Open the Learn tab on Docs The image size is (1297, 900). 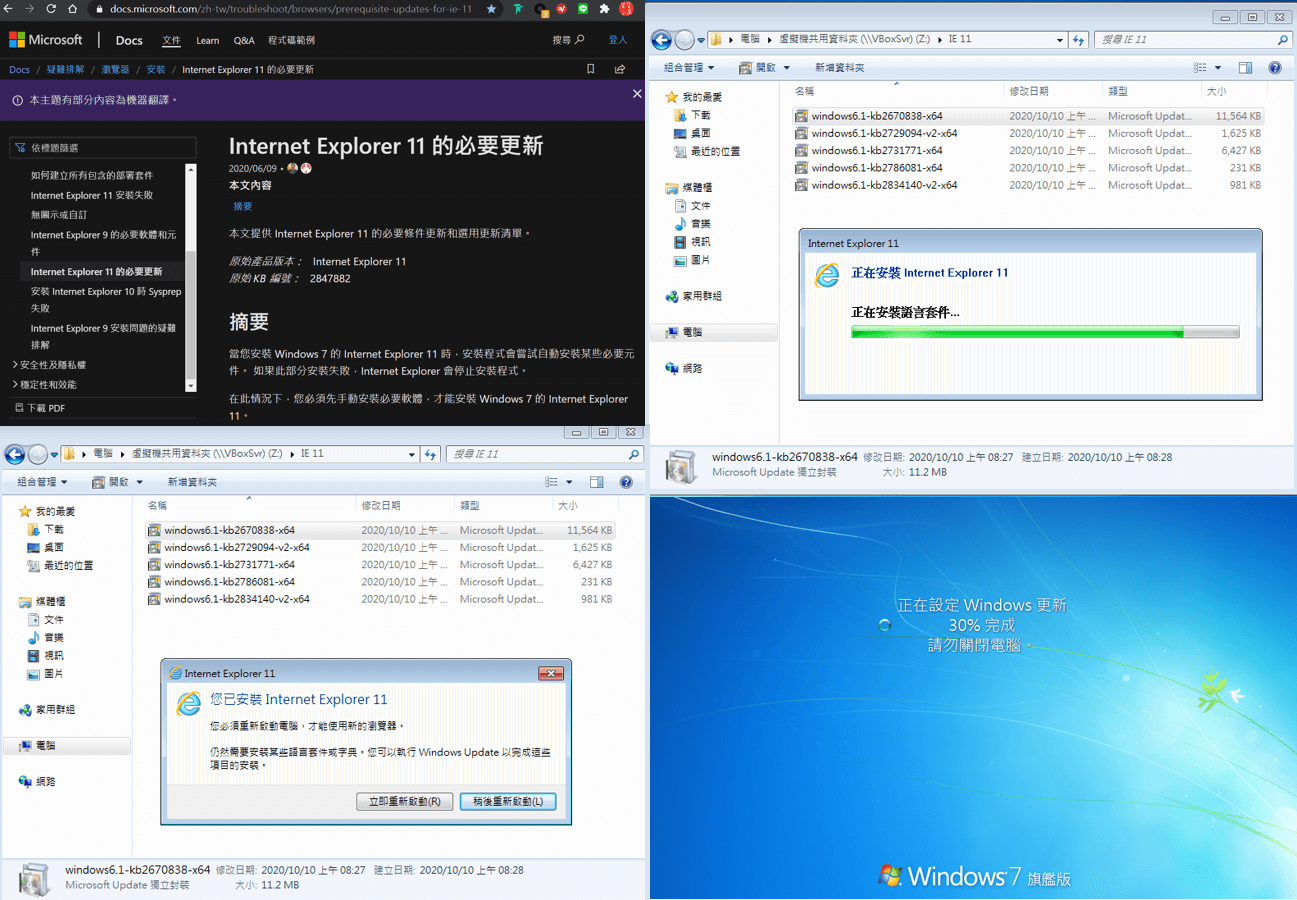click(208, 41)
